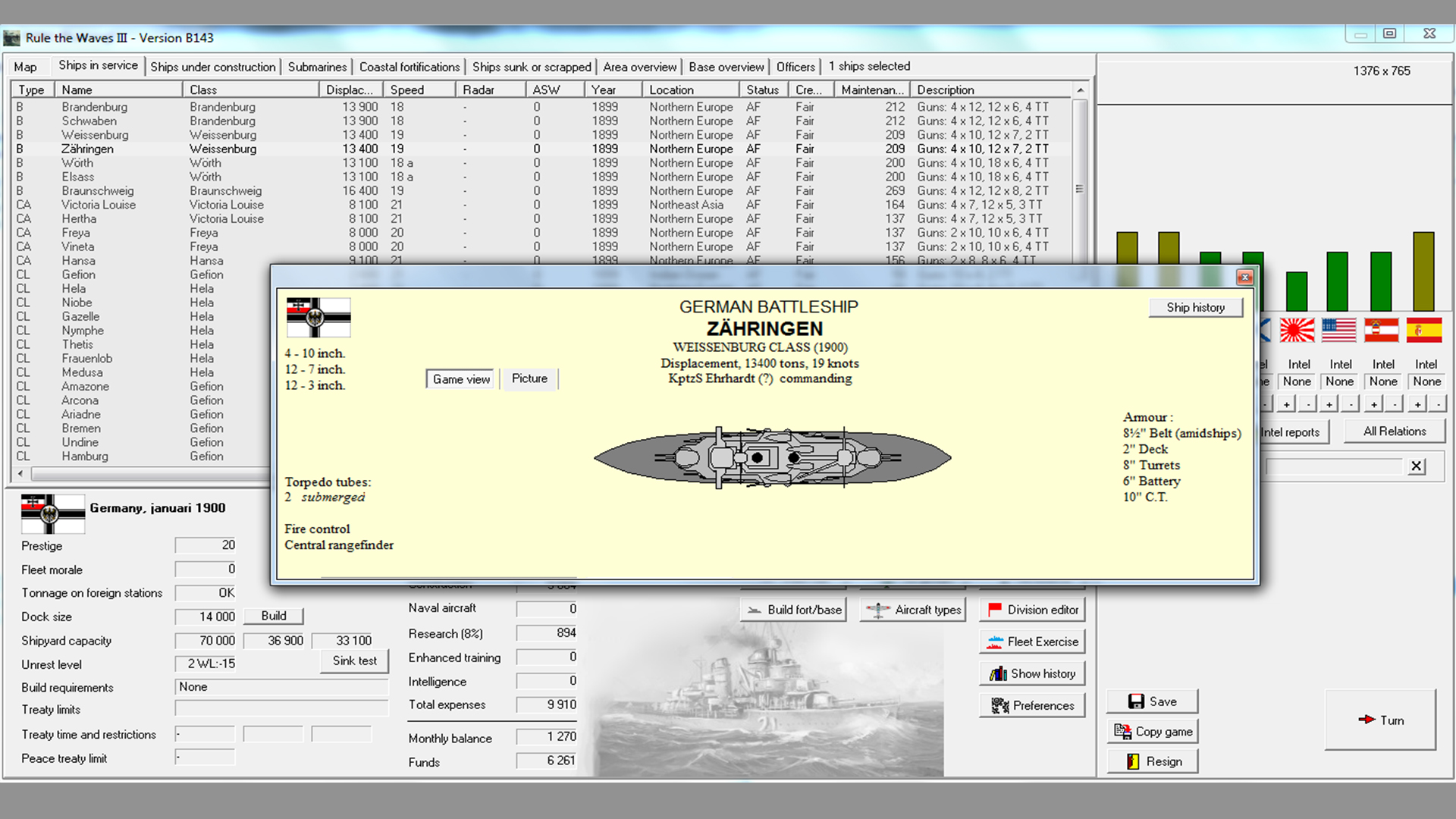Click the tension bar above the United States flag

click(x=1337, y=281)
